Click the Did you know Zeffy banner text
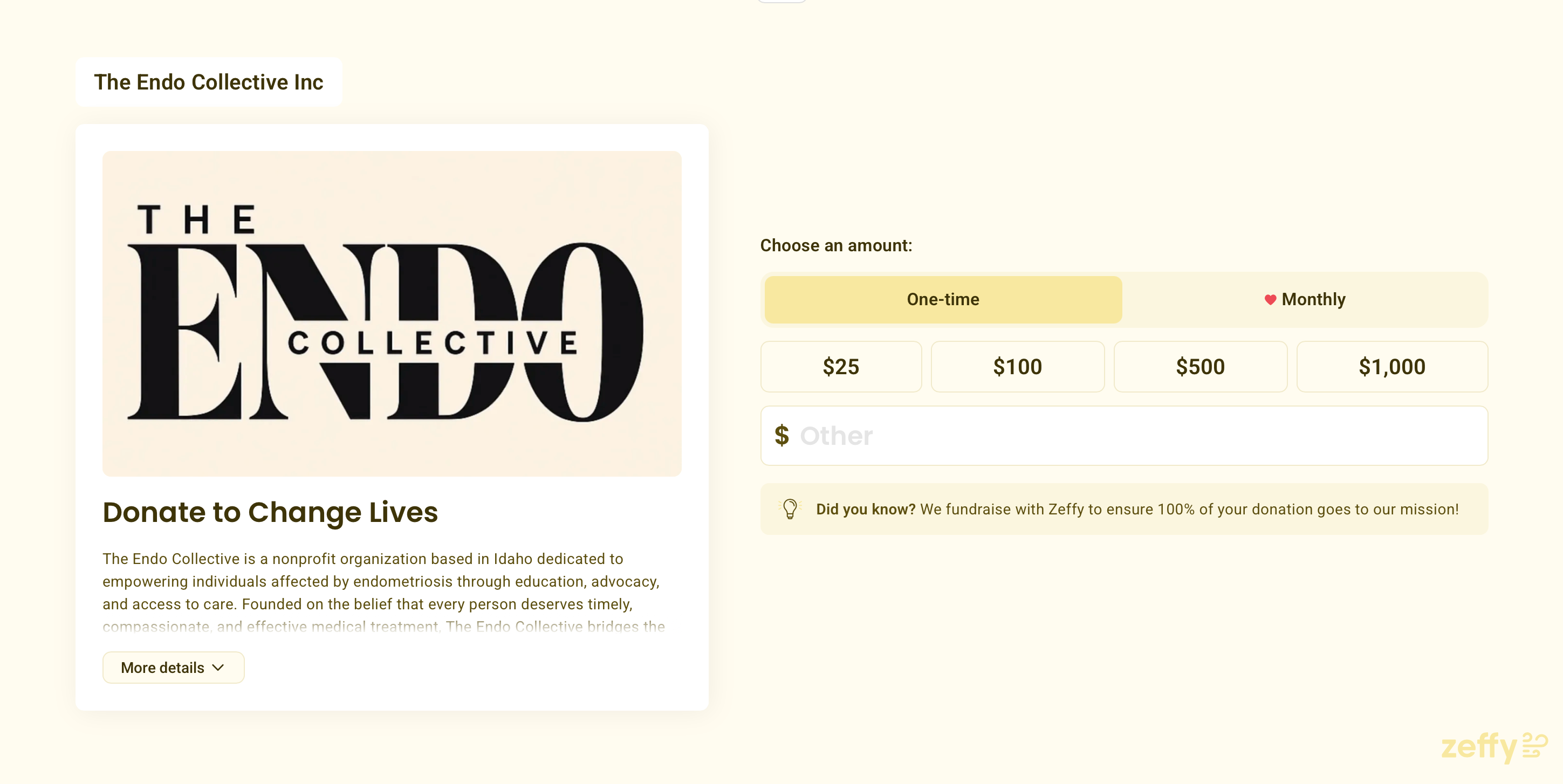1563x784 pixels. tap(1136, 509)
